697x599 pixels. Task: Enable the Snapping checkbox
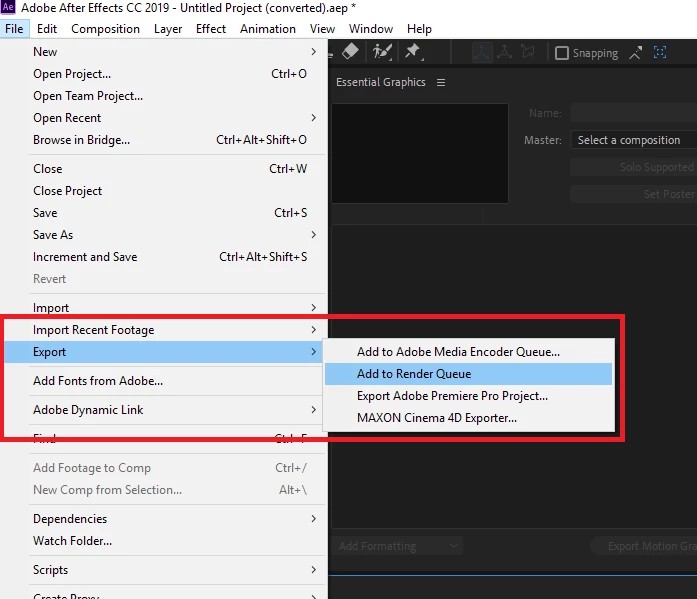[562, 53]
